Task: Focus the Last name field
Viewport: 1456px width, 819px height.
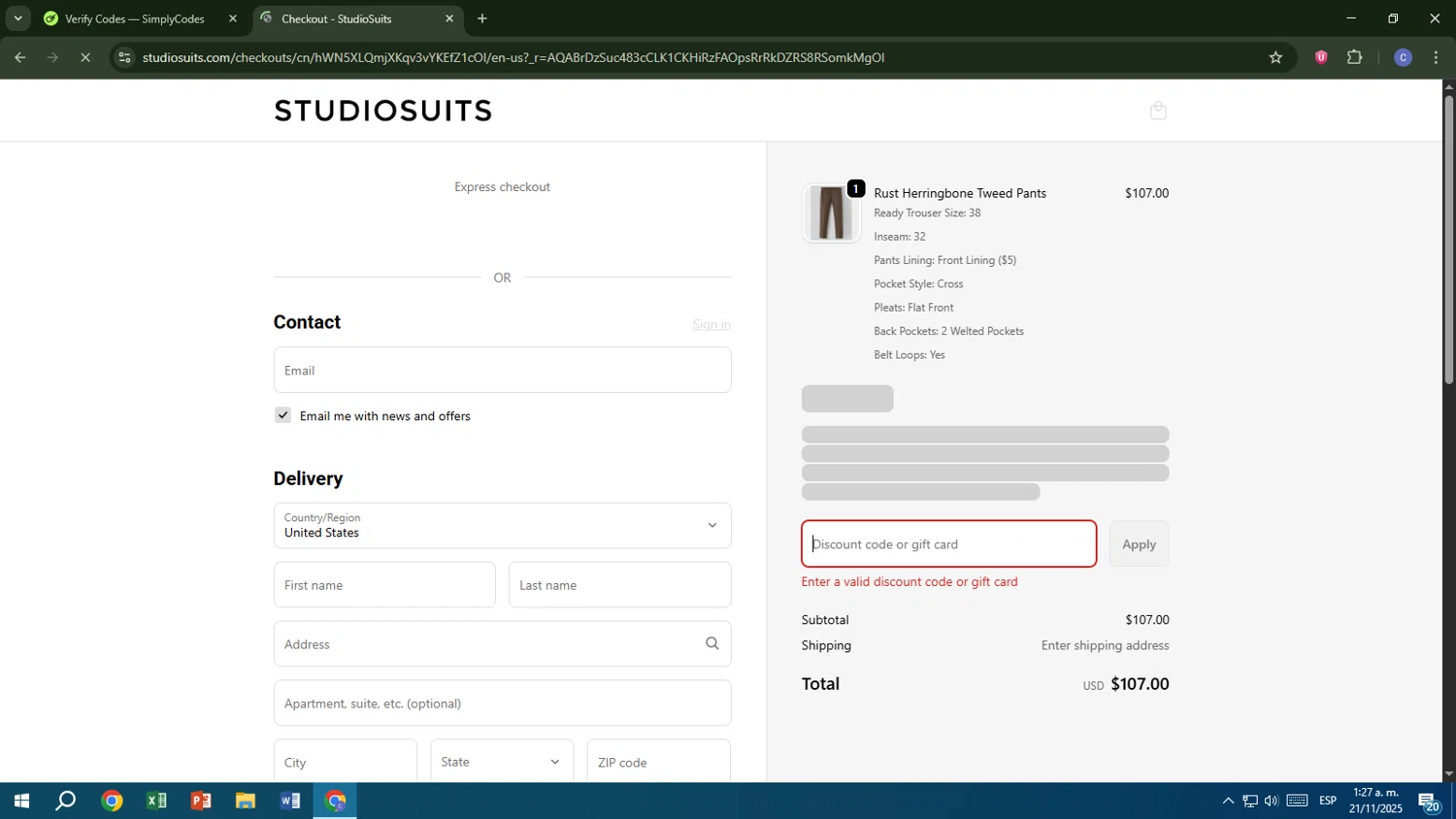Action: click(619, 585)
